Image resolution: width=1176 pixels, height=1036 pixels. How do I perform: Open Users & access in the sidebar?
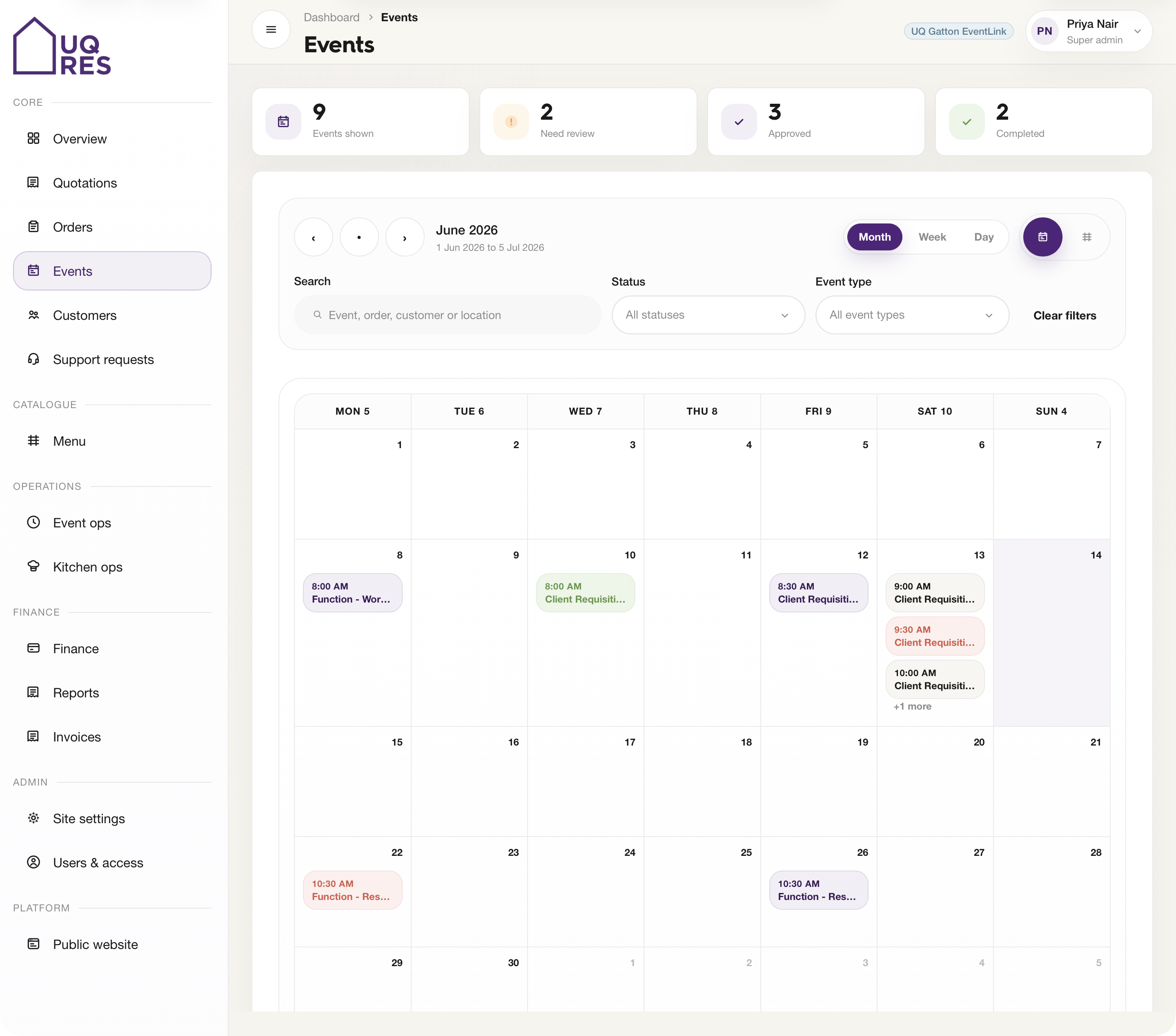(x=112, y=862)
